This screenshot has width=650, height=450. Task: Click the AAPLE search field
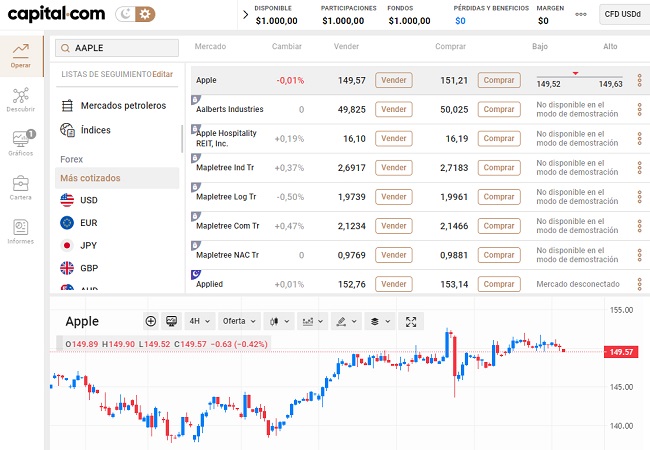point(117,48)
